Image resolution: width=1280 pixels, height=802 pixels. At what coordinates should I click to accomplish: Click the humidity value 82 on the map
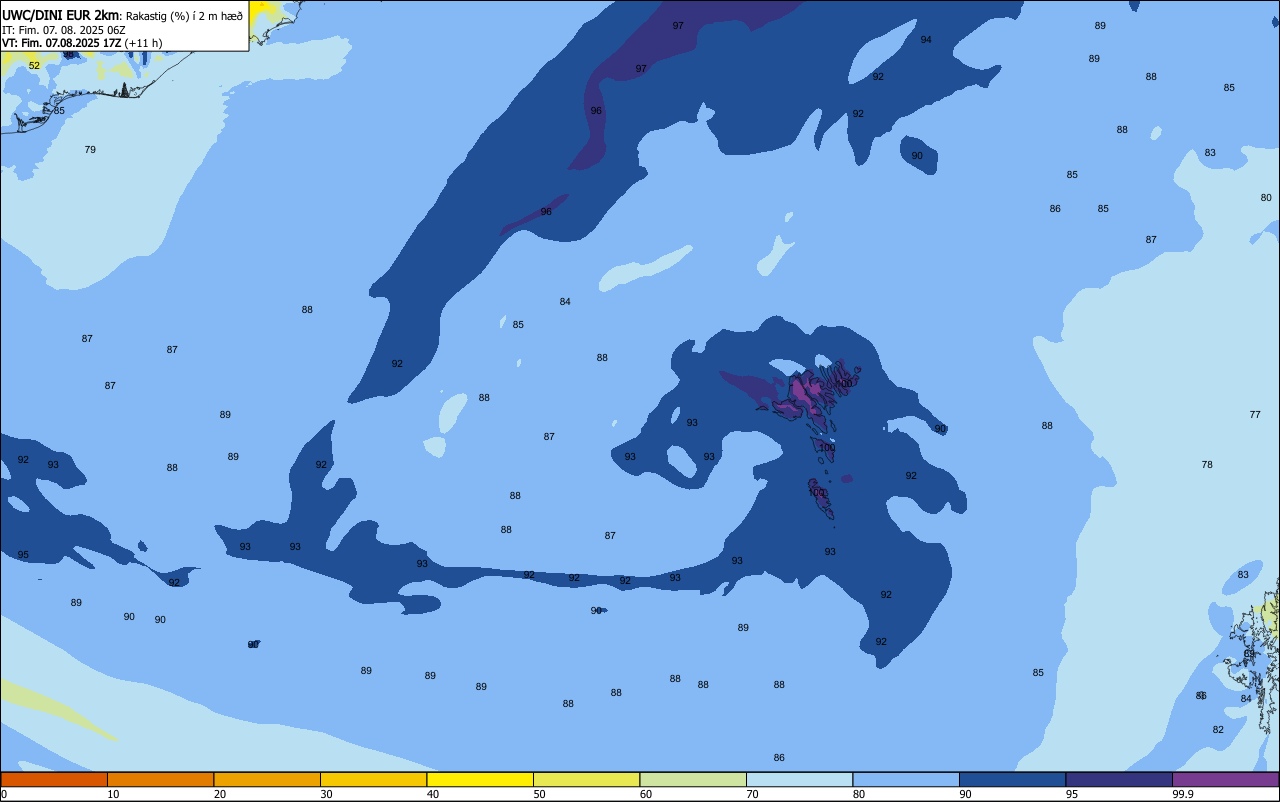click(x=1218, y=730)
